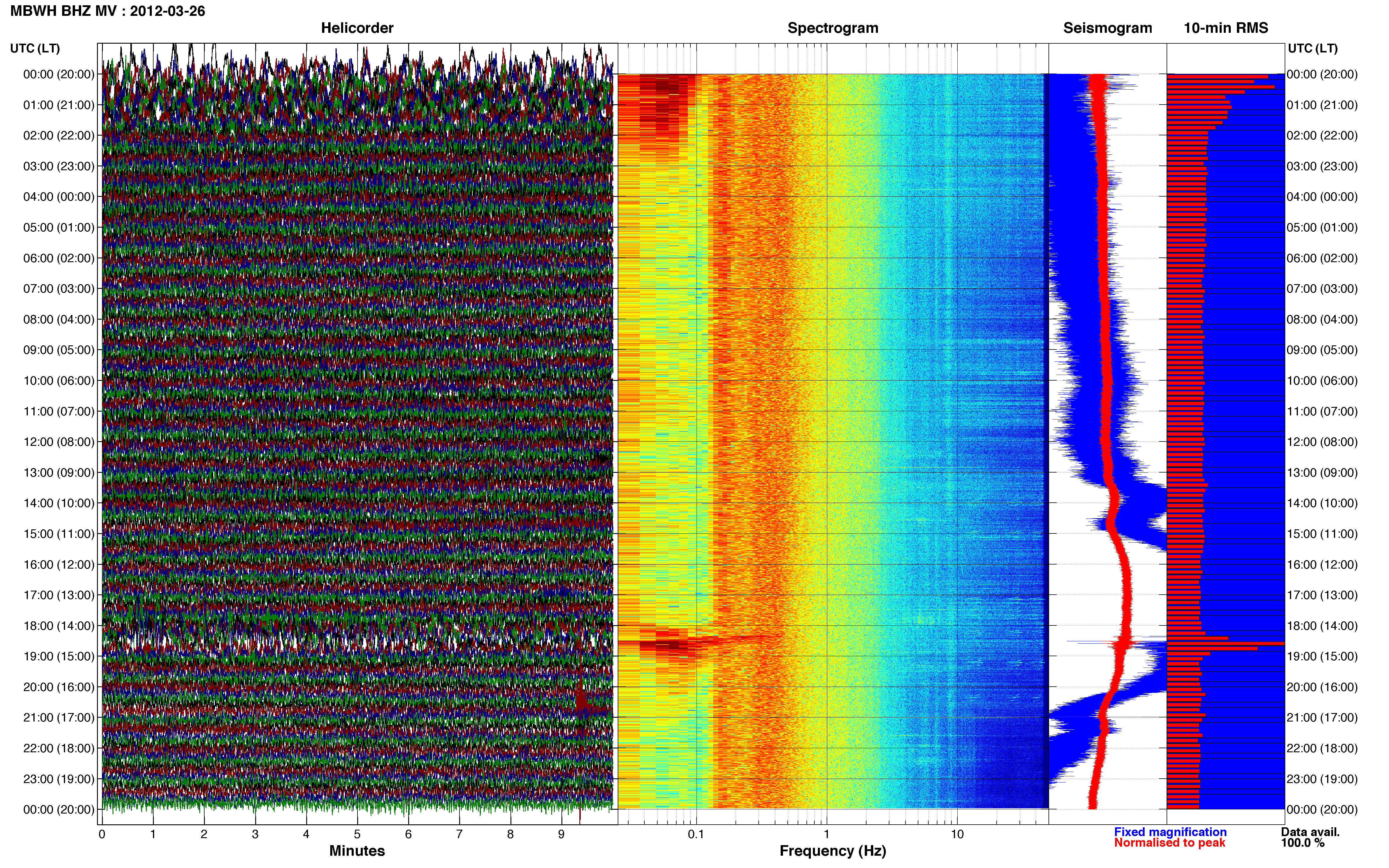1389x868 pixels.
Task: Click the '10-min RMS' panel heading
Action: (1226, 28)
